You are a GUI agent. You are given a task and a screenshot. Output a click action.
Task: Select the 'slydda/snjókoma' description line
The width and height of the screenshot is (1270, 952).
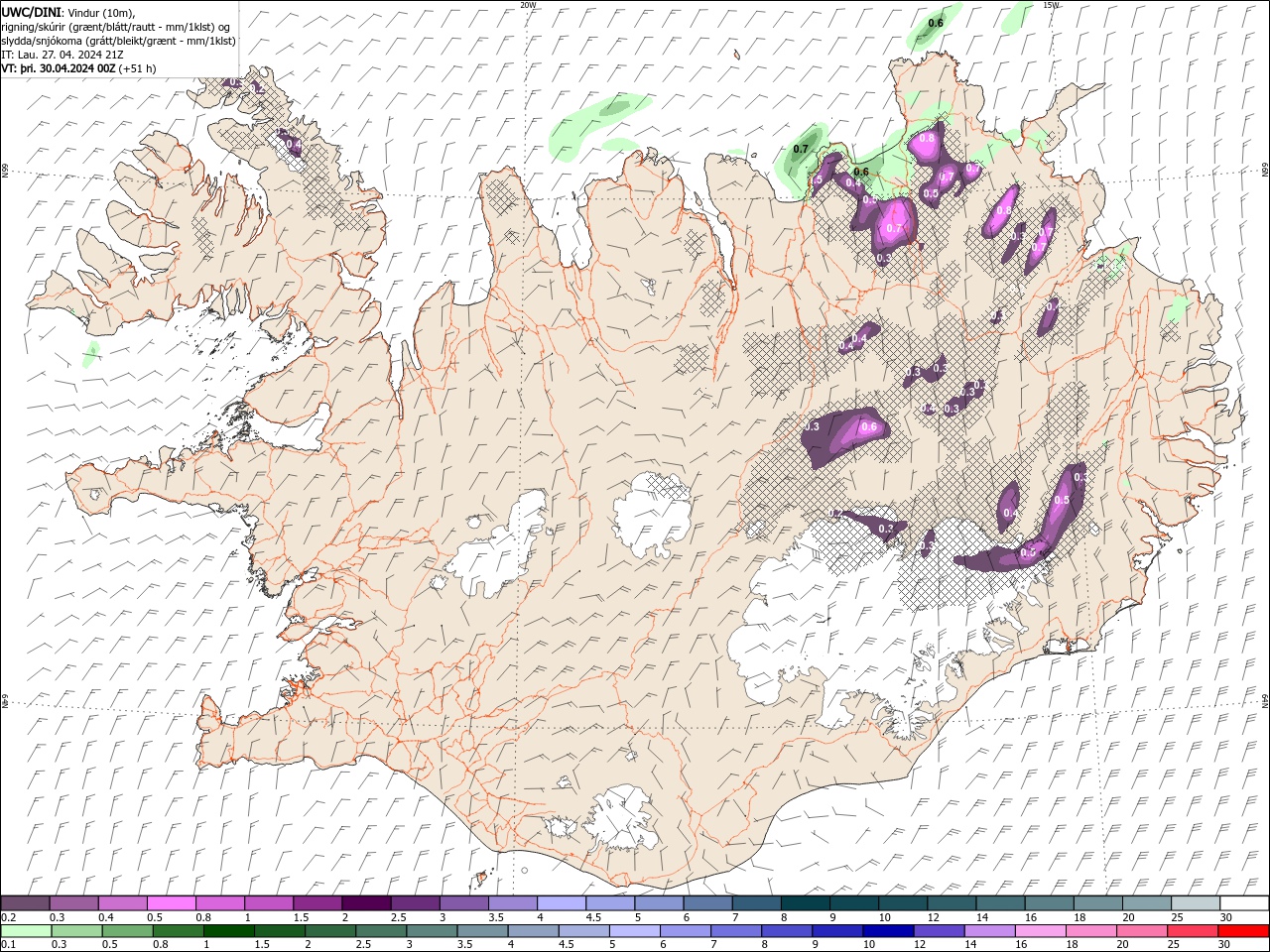pos(118,41)
